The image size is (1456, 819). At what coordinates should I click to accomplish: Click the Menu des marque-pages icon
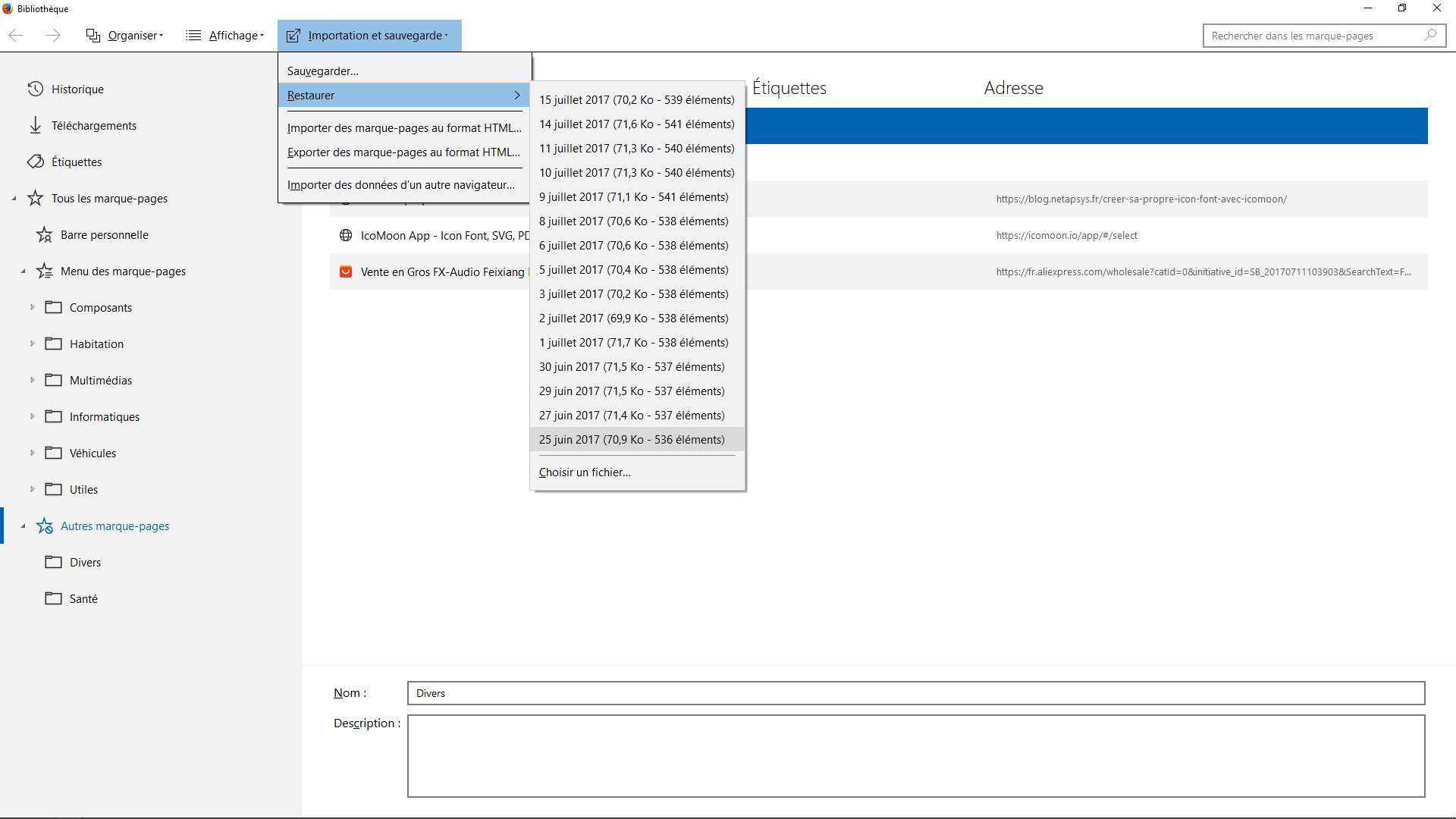point(44,271)
